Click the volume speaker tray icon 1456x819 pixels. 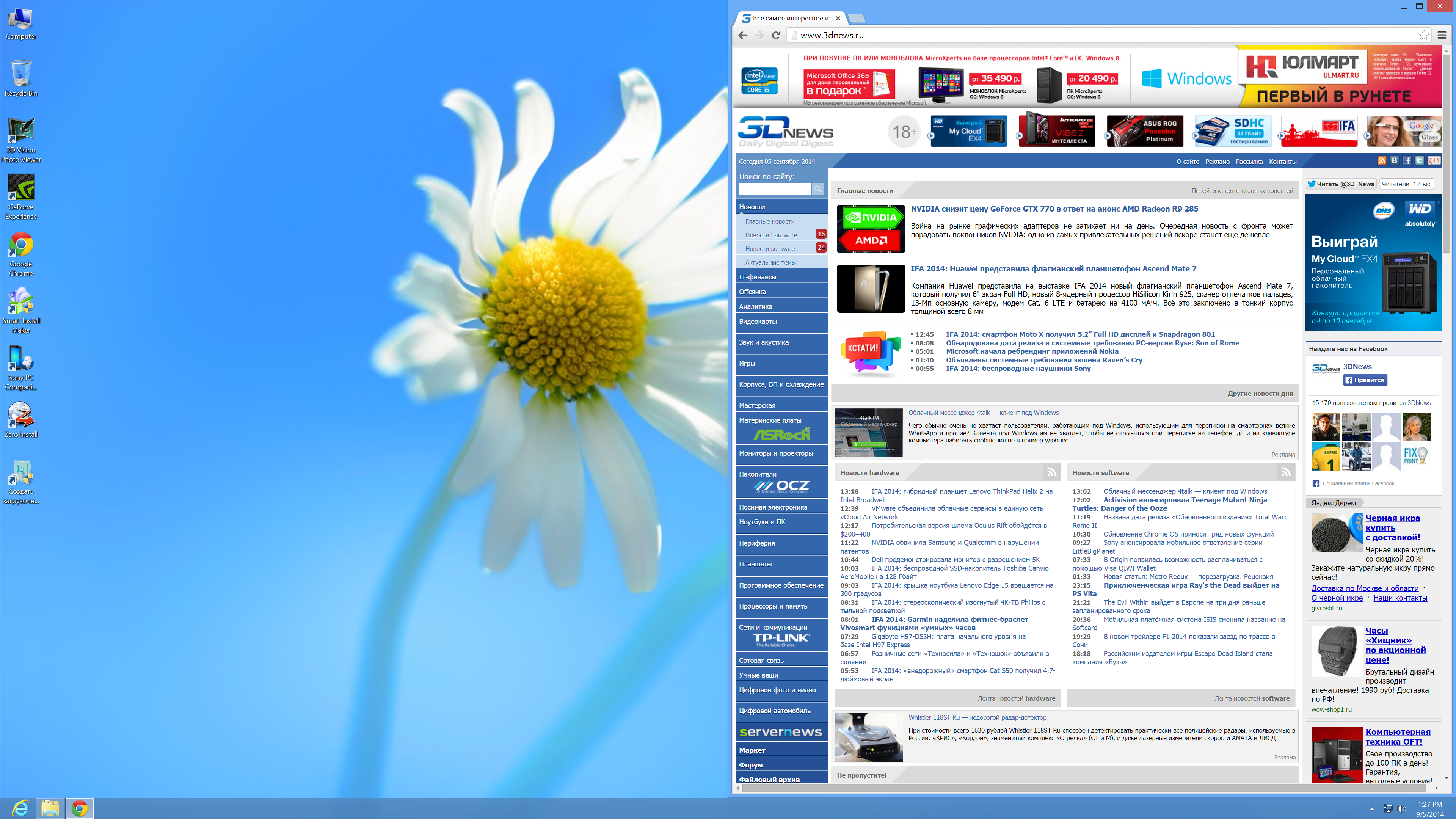pos(1401,809)
